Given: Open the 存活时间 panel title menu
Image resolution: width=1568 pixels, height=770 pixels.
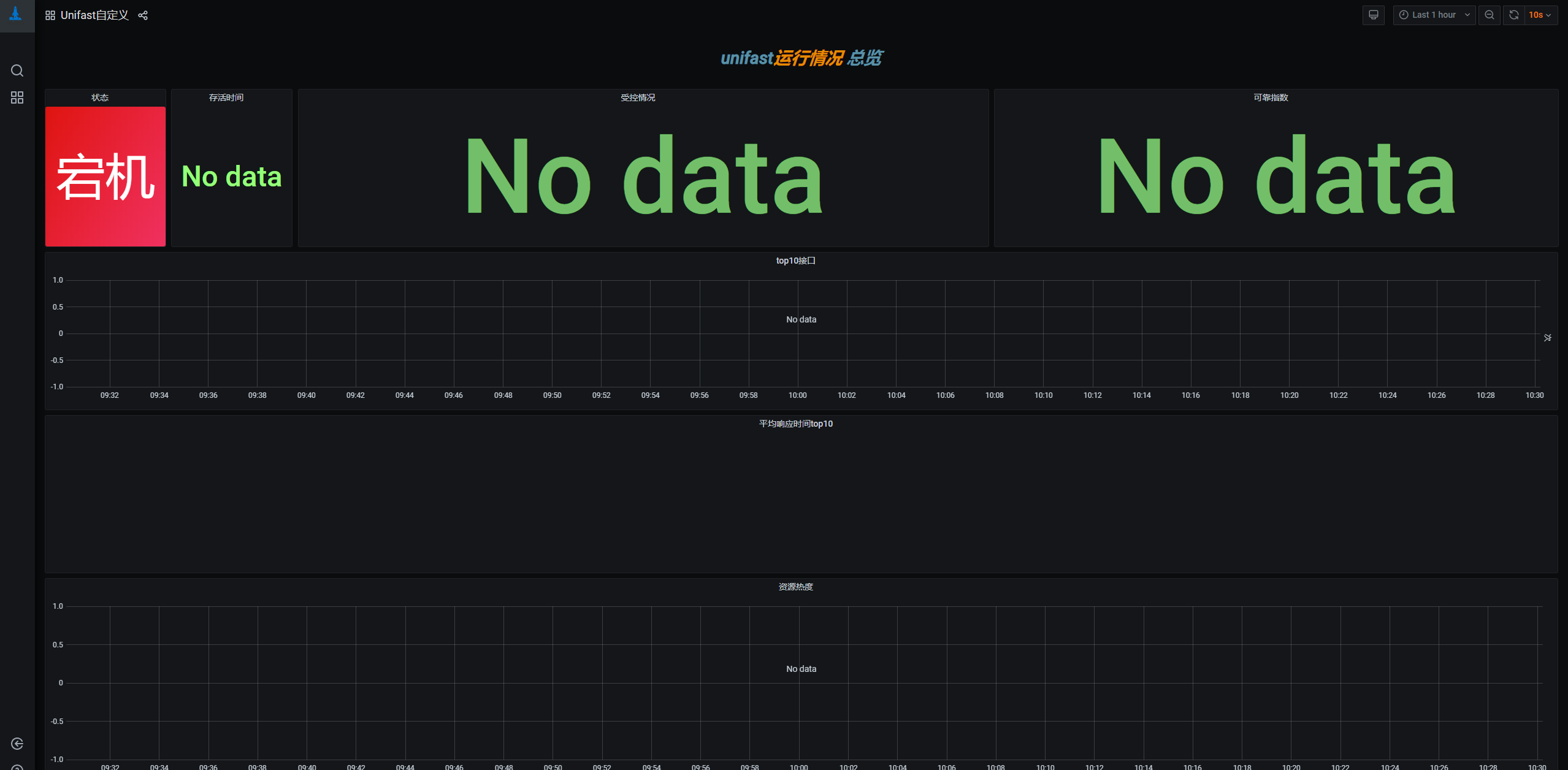Looking at the screenshot, I should click(x=226, y=97).
